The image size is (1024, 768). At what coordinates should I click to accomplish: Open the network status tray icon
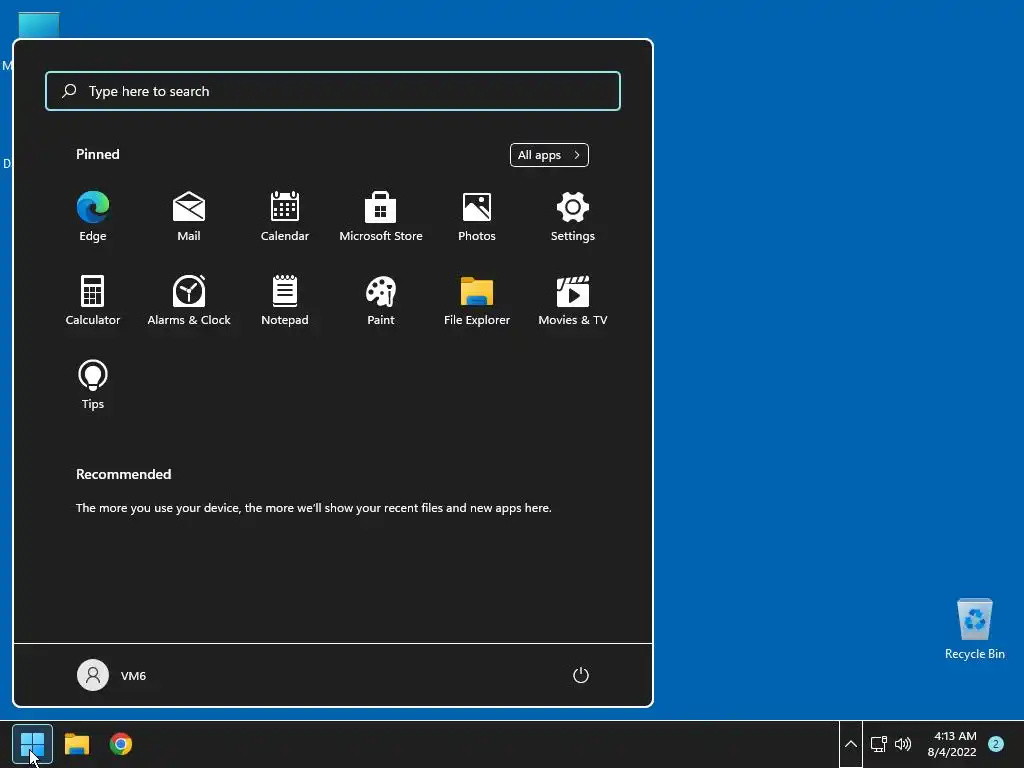(x=879, y=744)
